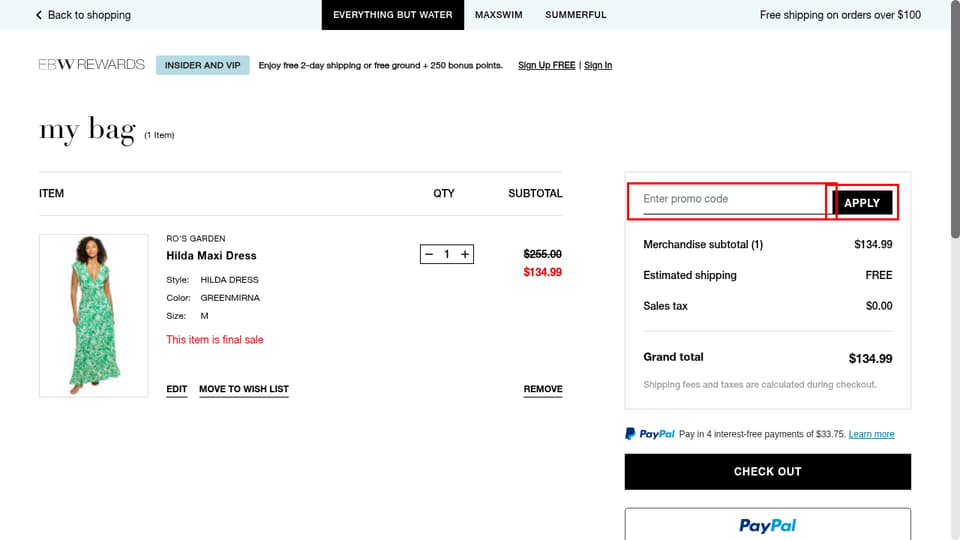Decrease quantity with the minus button
The width and height of the screenshot is (960, 540).
click(x=429, y=254)
